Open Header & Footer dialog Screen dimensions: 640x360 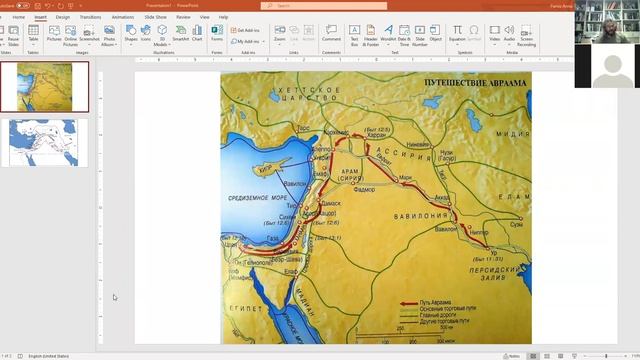pyautogui.click(x=371, y=36)
